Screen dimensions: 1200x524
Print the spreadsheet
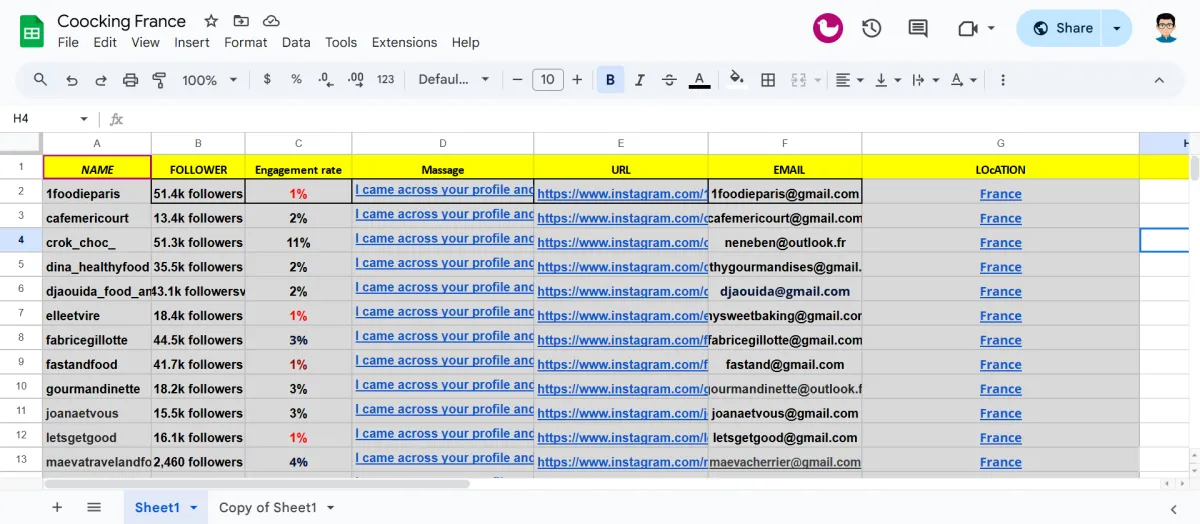tap(130, 80)
